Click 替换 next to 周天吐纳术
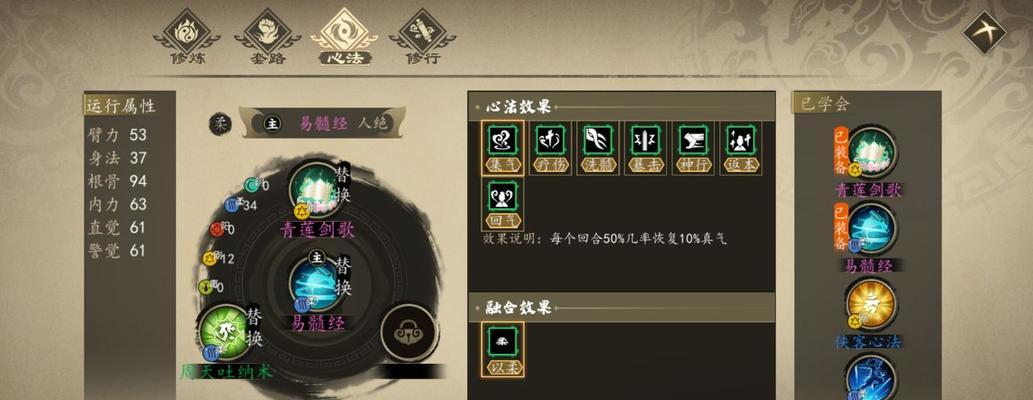Viewport: 1033px width, 400px height. 254,327
